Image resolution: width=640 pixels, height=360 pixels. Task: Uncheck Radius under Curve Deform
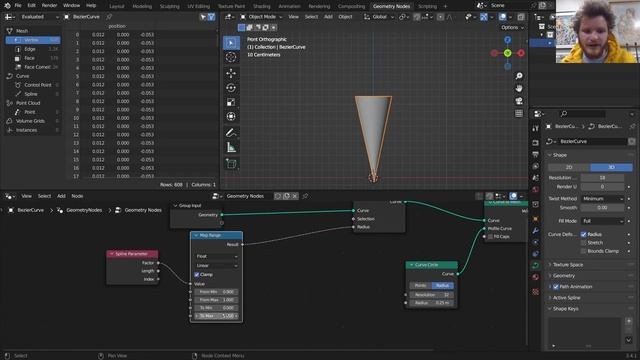tap(583, 234)
